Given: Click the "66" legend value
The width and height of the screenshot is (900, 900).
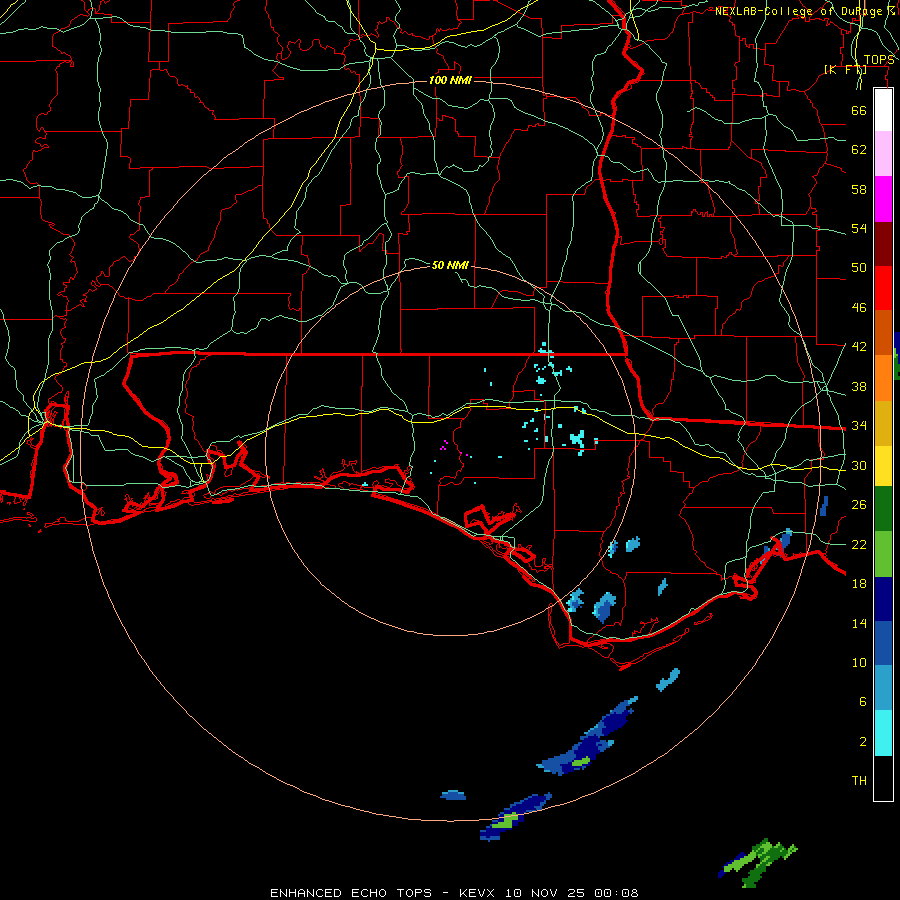Looking at the screenshot, I should pyautogui.click(x=859, y=110).
